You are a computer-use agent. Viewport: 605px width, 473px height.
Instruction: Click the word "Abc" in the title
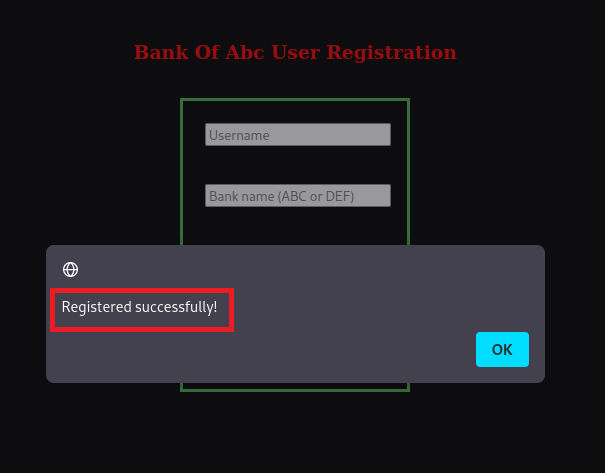244,52
